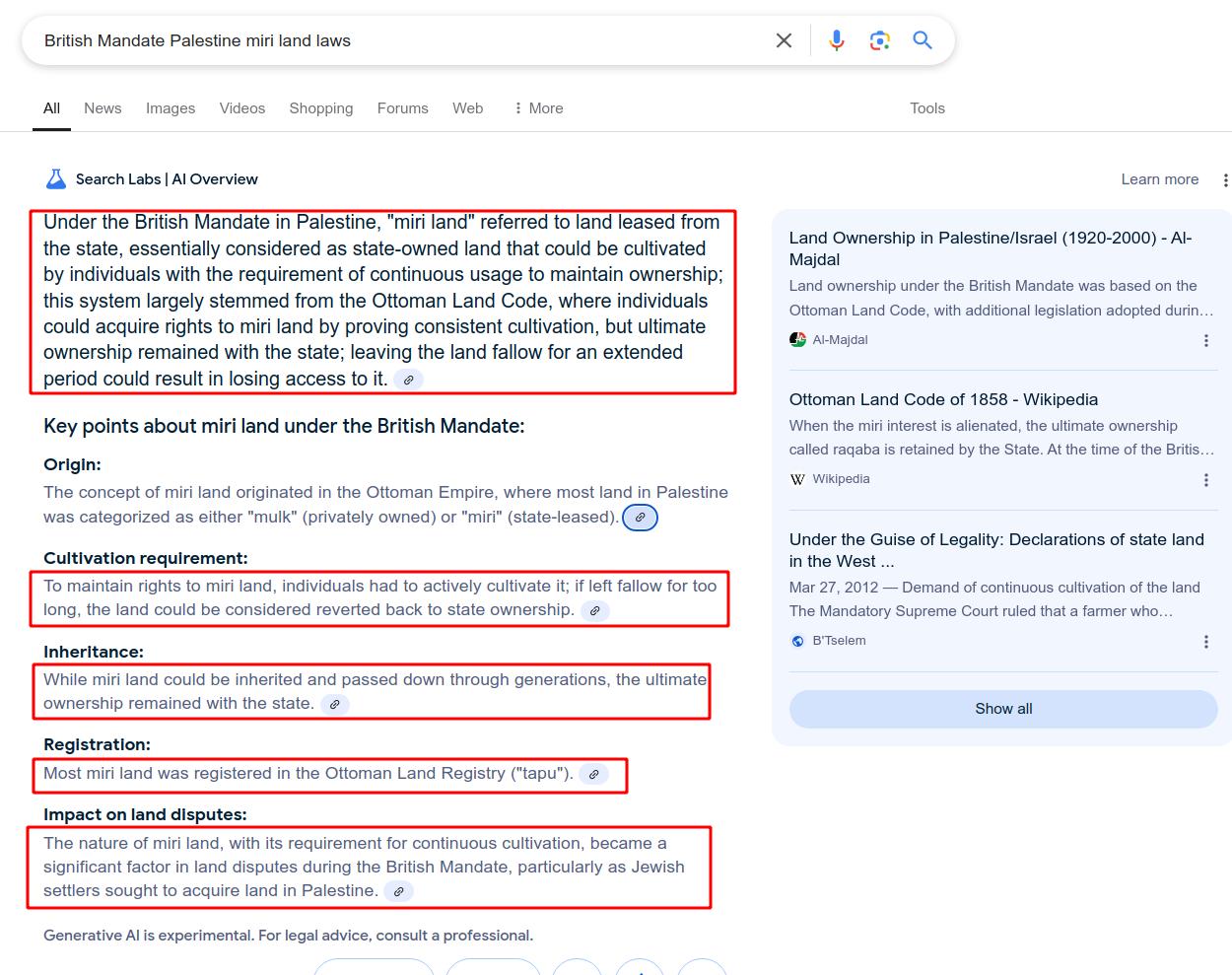
Task: Expand the More search filters menu
Action: point(538,108)
